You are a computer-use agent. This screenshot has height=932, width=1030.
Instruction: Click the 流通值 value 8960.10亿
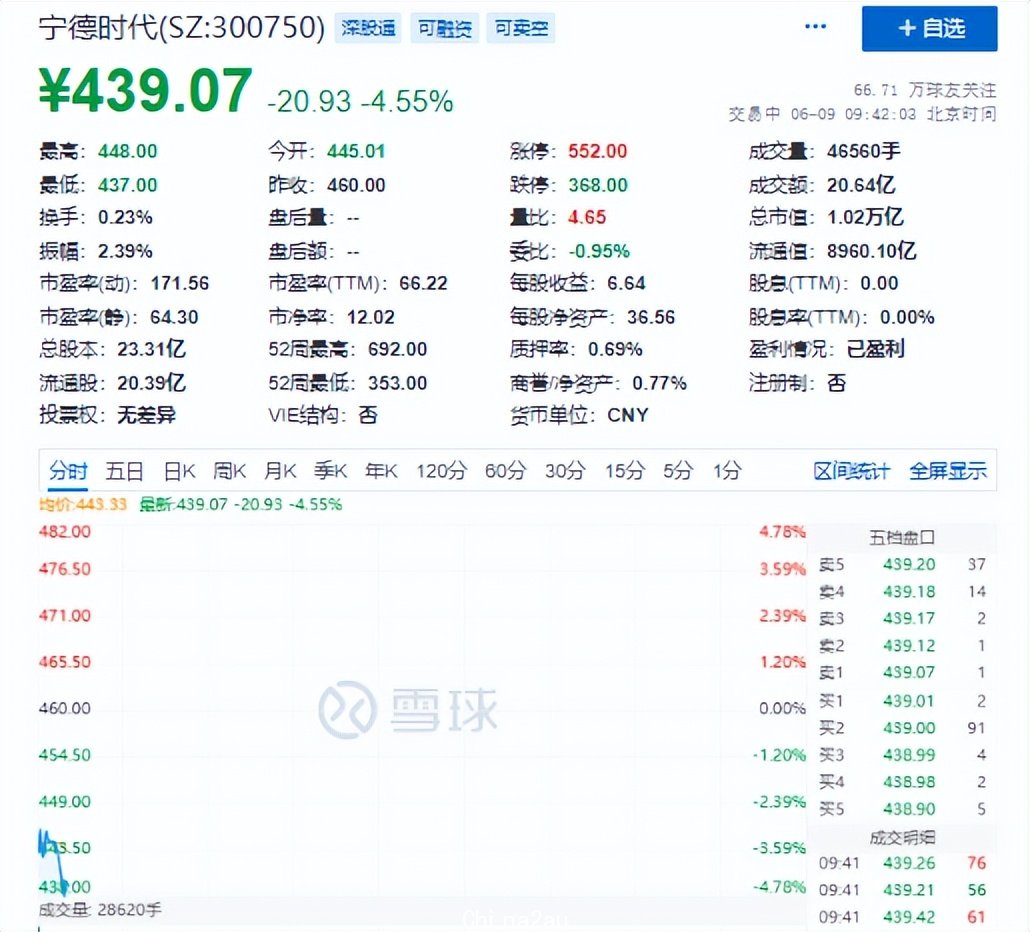[871, 251]
